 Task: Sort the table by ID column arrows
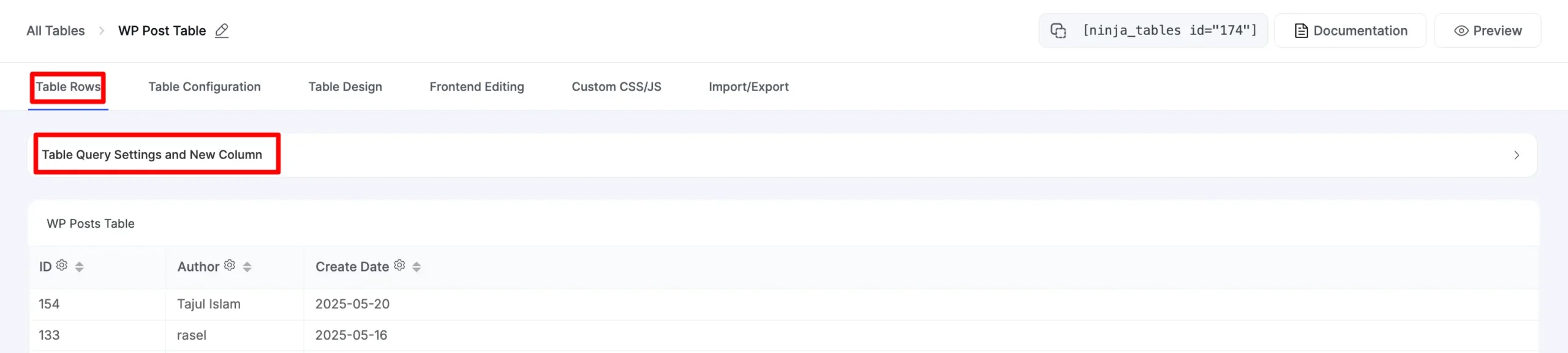tap(79, 267)
